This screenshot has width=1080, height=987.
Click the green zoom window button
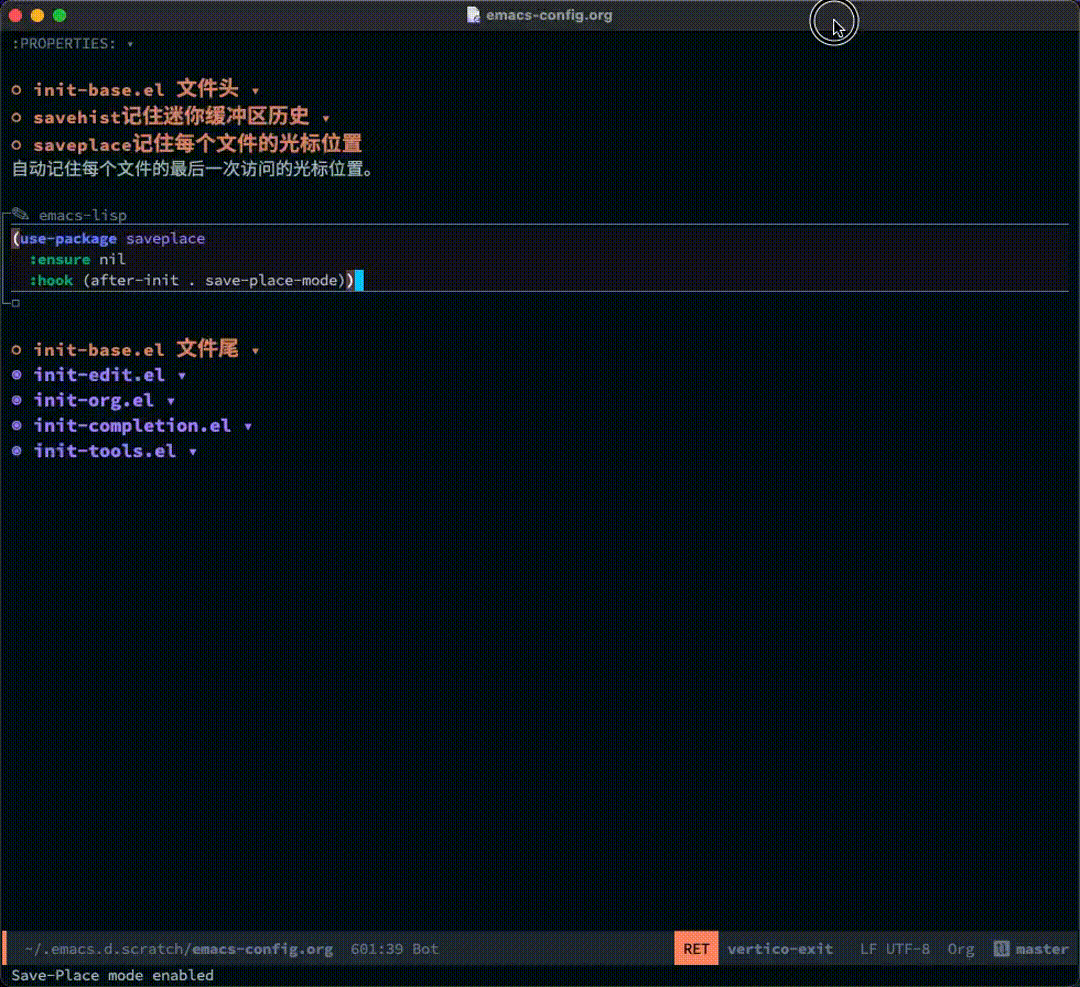(60, 15)
